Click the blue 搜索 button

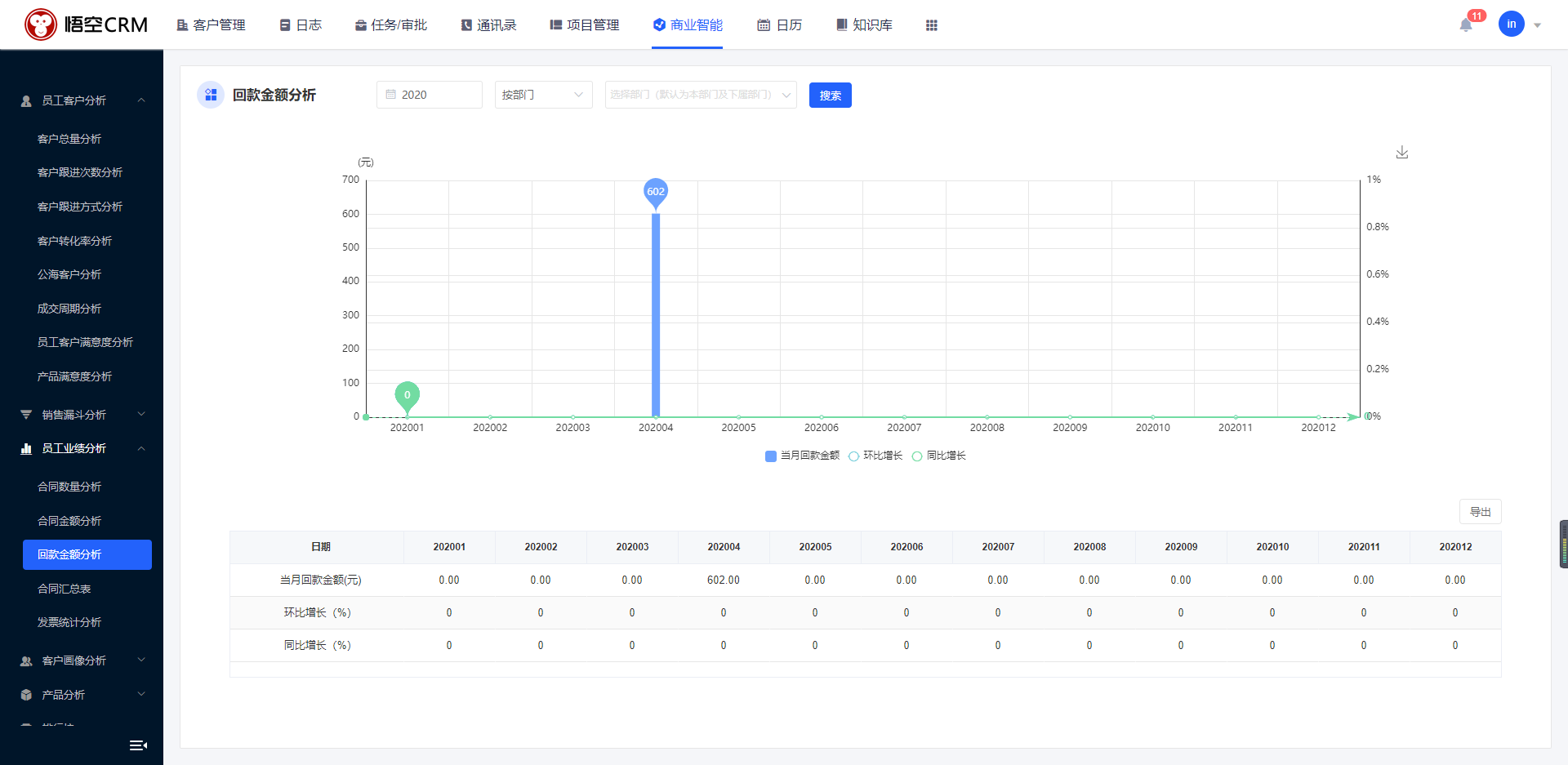[831, 96]
